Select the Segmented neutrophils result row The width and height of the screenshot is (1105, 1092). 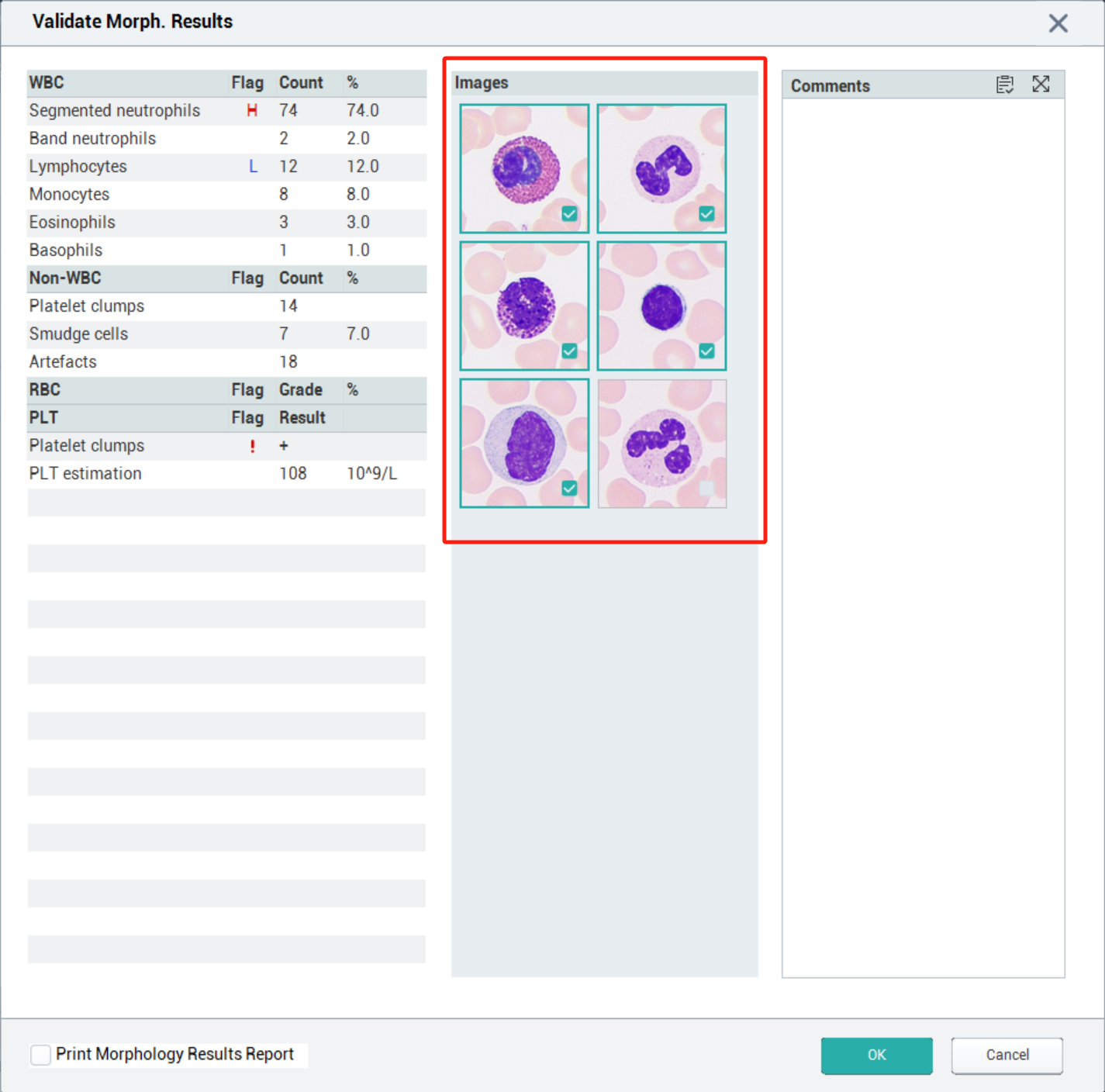point(114,111)
